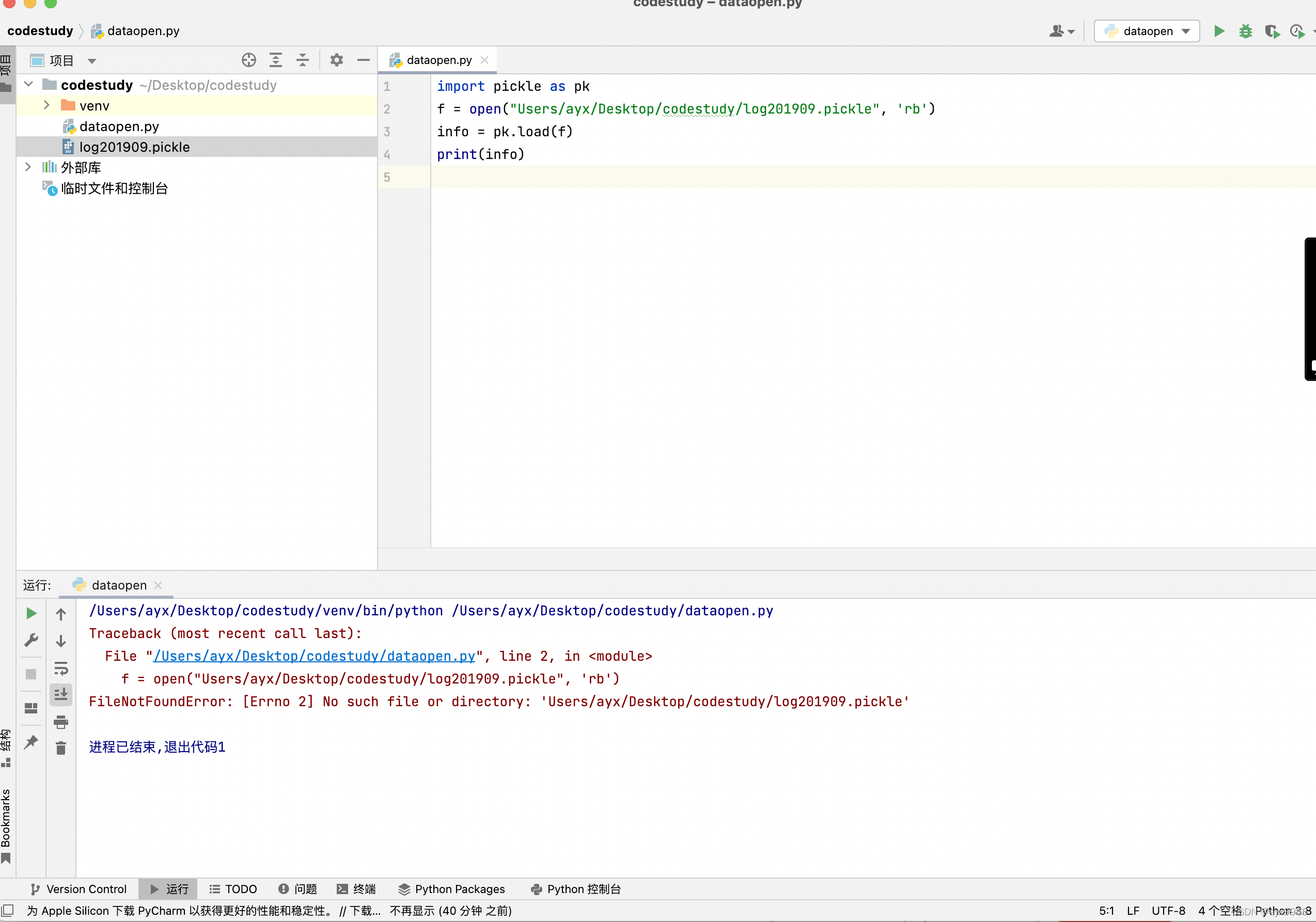Toggle soft-wrap in run console
The image size is (1316, 922).
pos(61,667)
